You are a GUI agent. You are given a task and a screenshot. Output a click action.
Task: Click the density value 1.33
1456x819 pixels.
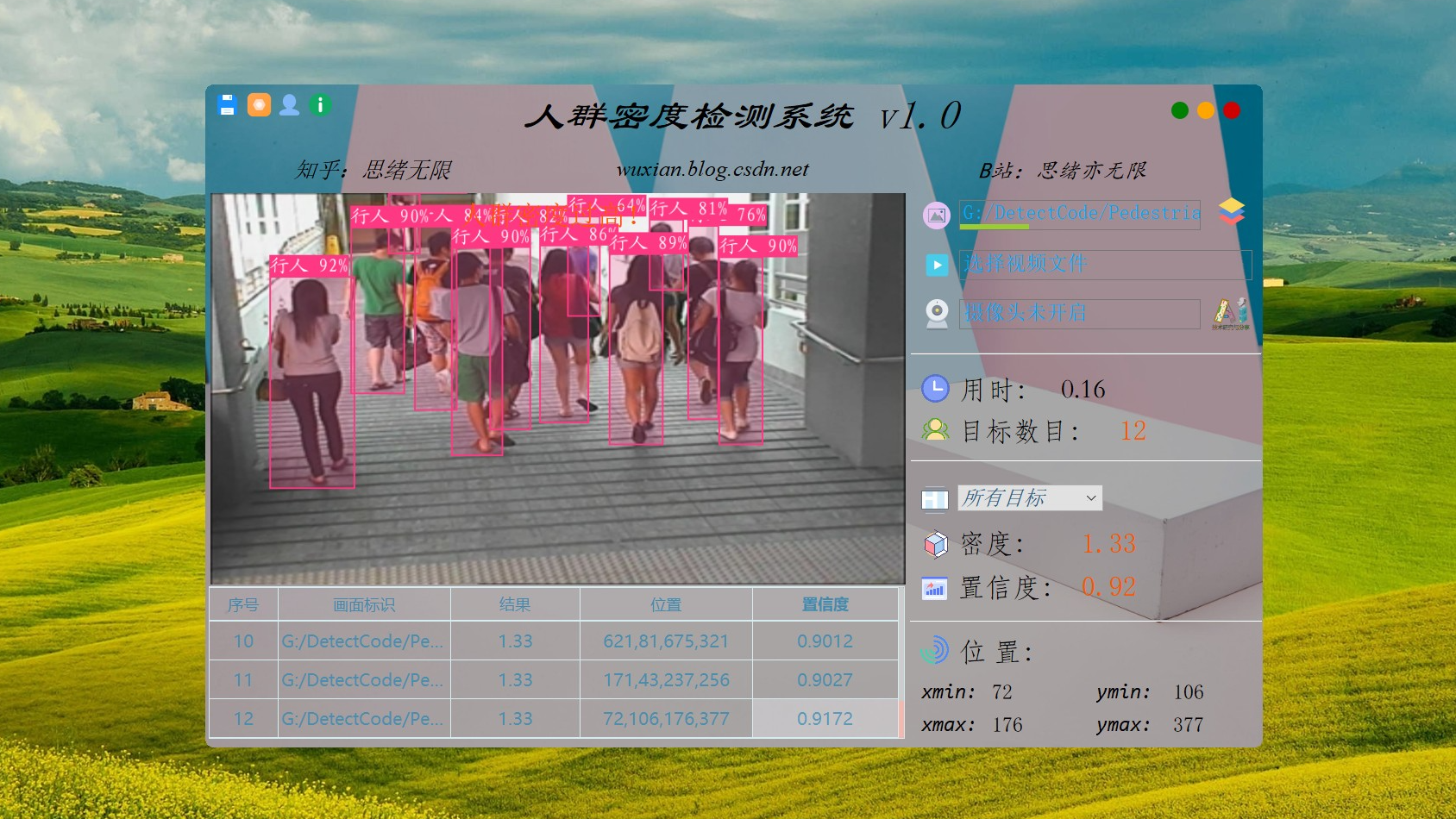1108,544
